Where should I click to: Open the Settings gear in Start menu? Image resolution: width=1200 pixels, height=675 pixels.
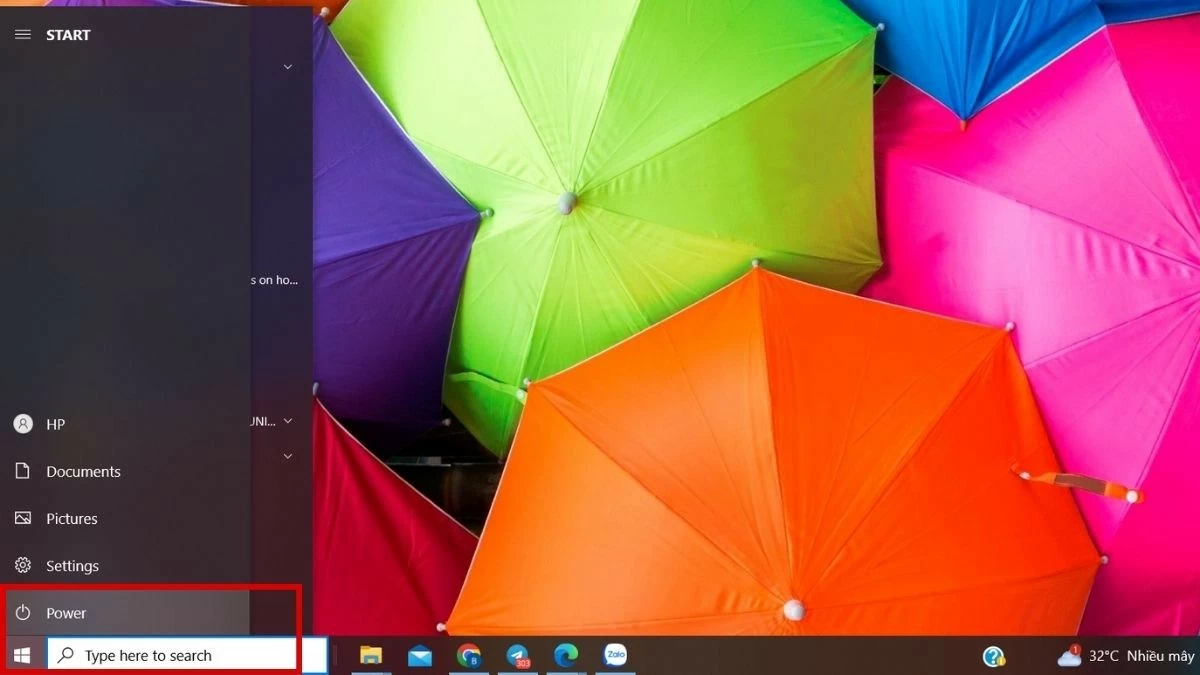[72, 566]
